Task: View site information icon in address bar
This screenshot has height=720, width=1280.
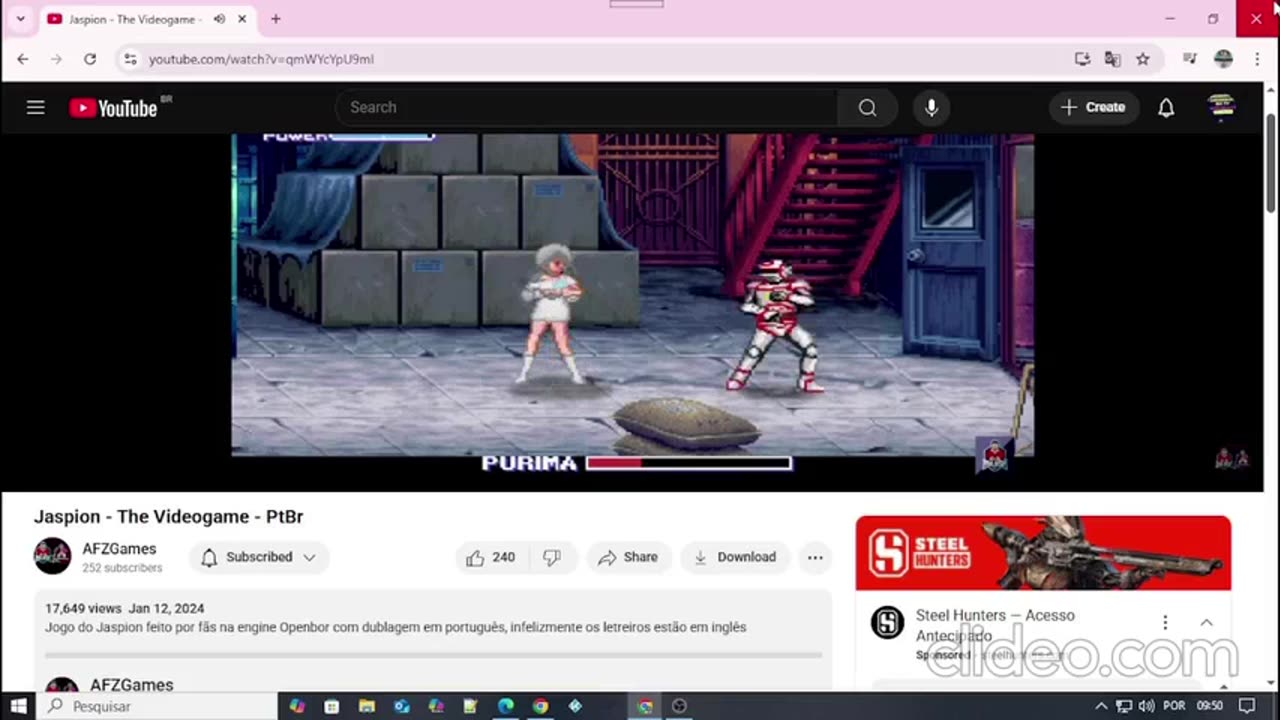Action: point(130,59)
